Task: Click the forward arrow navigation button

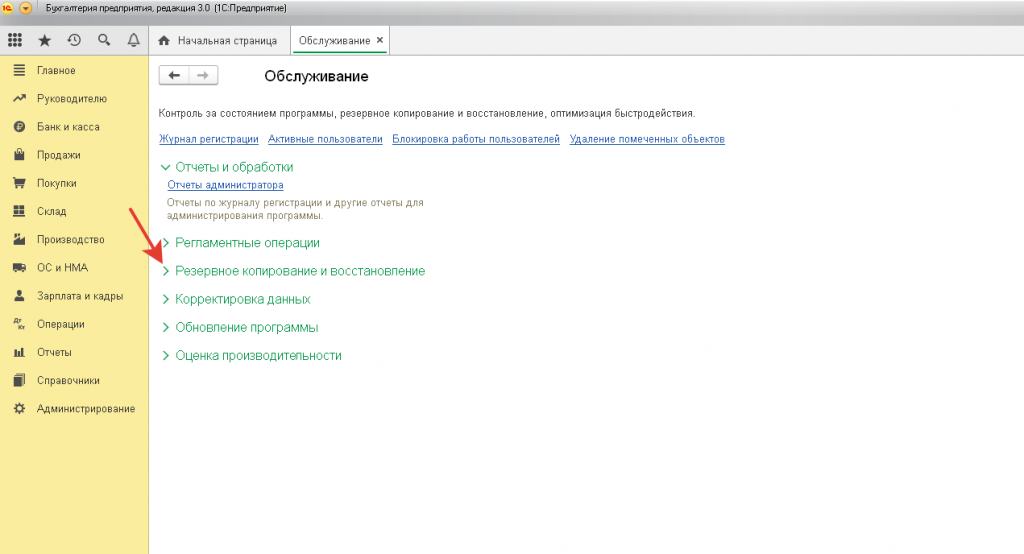Action: pyautogui.click(x=203, y=76)
